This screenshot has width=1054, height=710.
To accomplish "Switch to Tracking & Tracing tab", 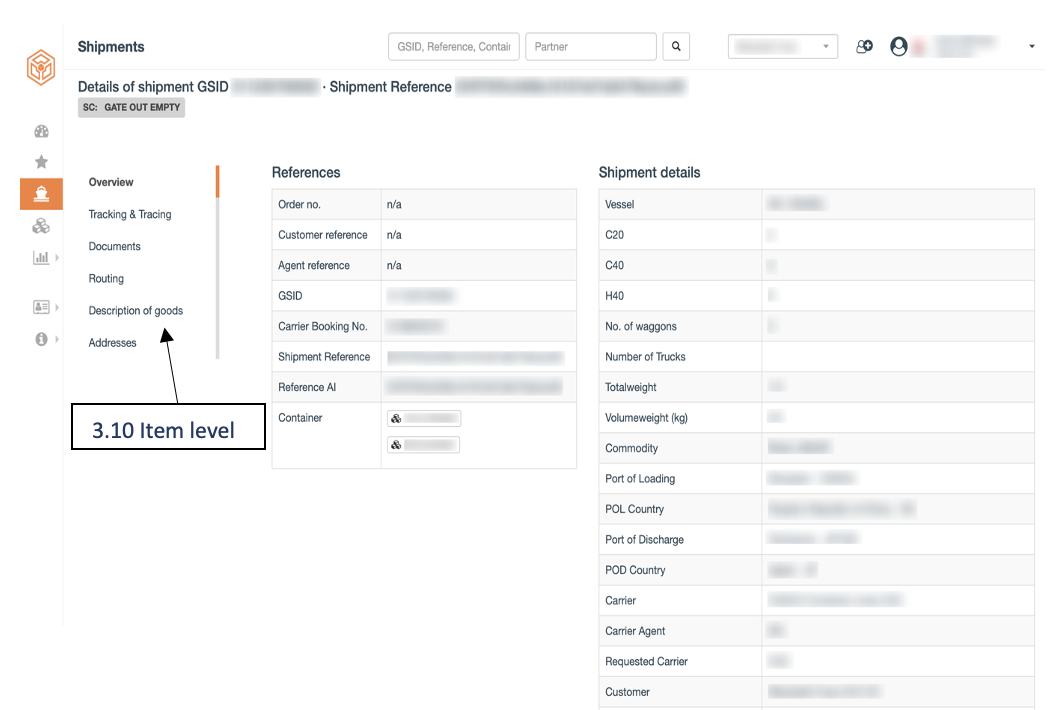I will [130, 214].
